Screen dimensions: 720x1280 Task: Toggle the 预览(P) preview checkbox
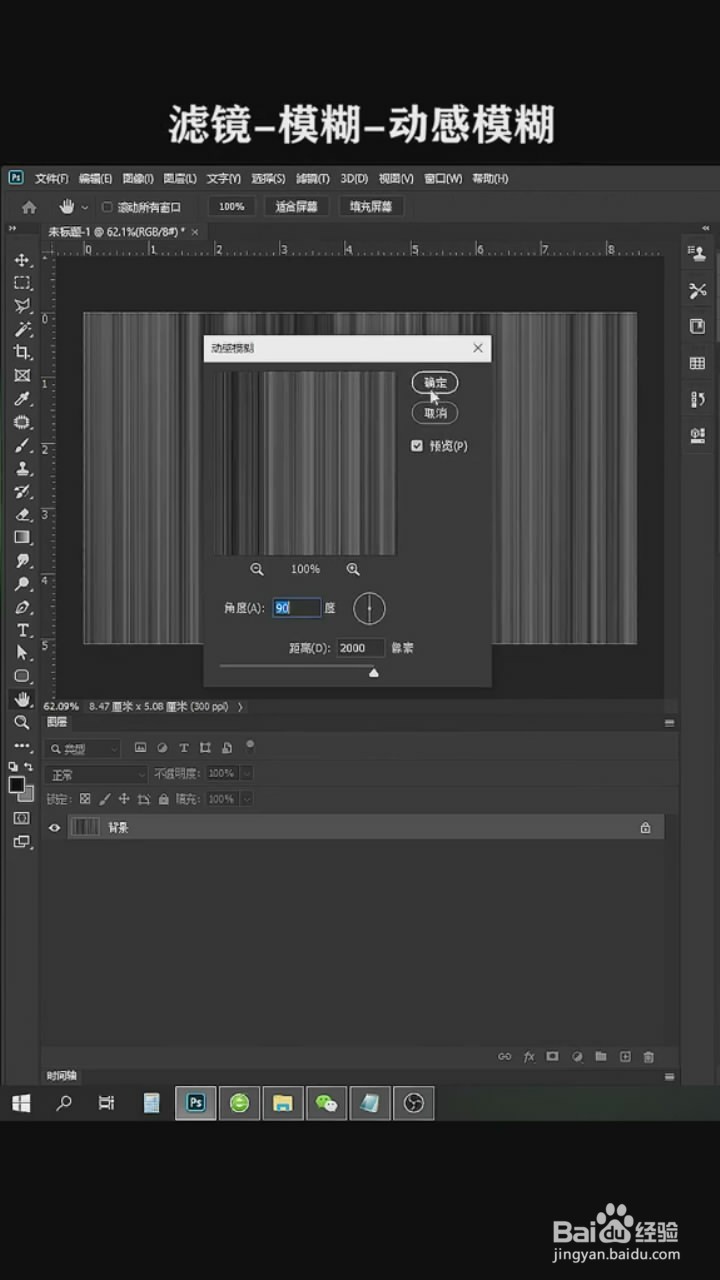[417, 446]
